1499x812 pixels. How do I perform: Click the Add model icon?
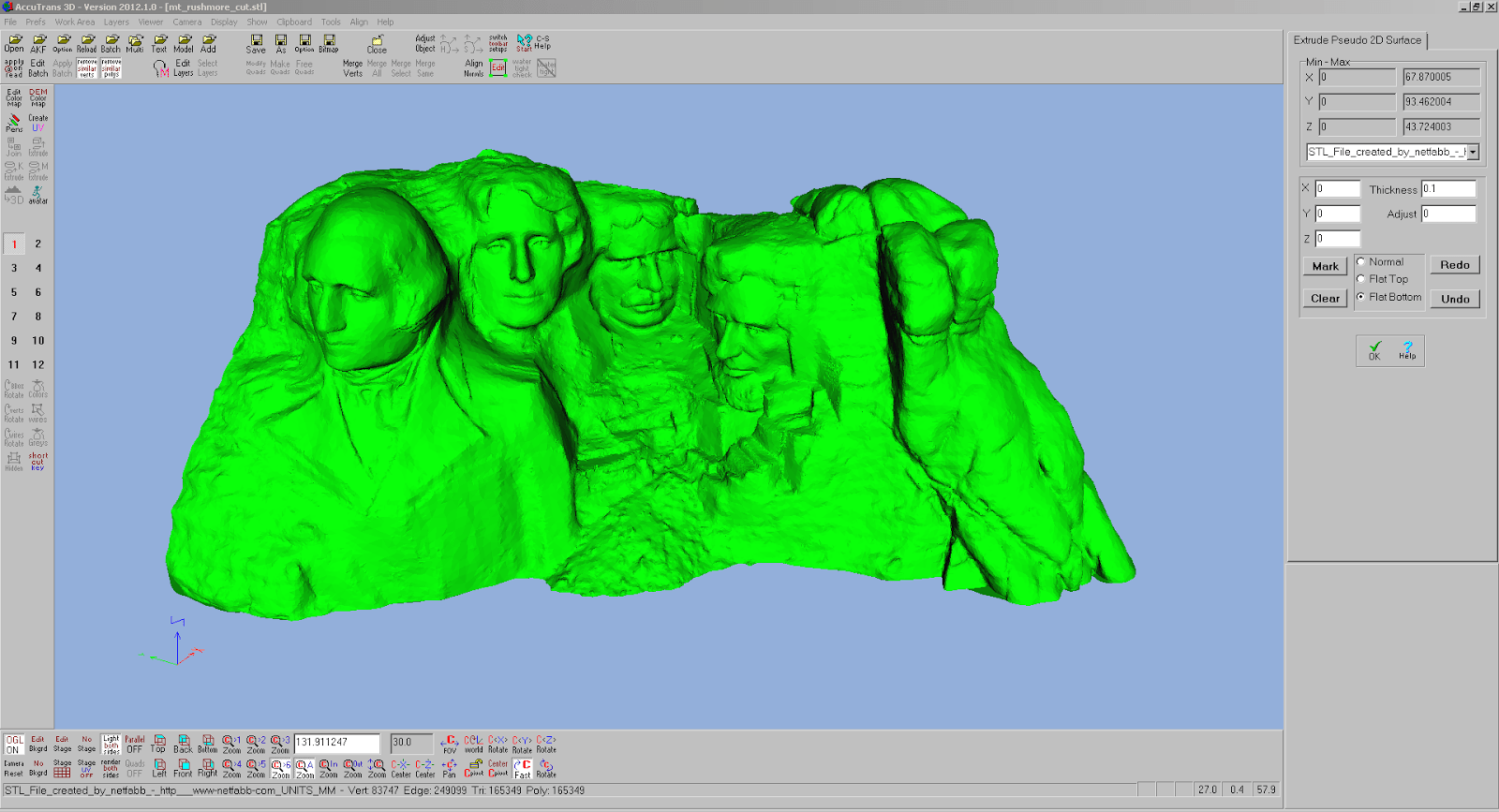click(x=208, y=44)
